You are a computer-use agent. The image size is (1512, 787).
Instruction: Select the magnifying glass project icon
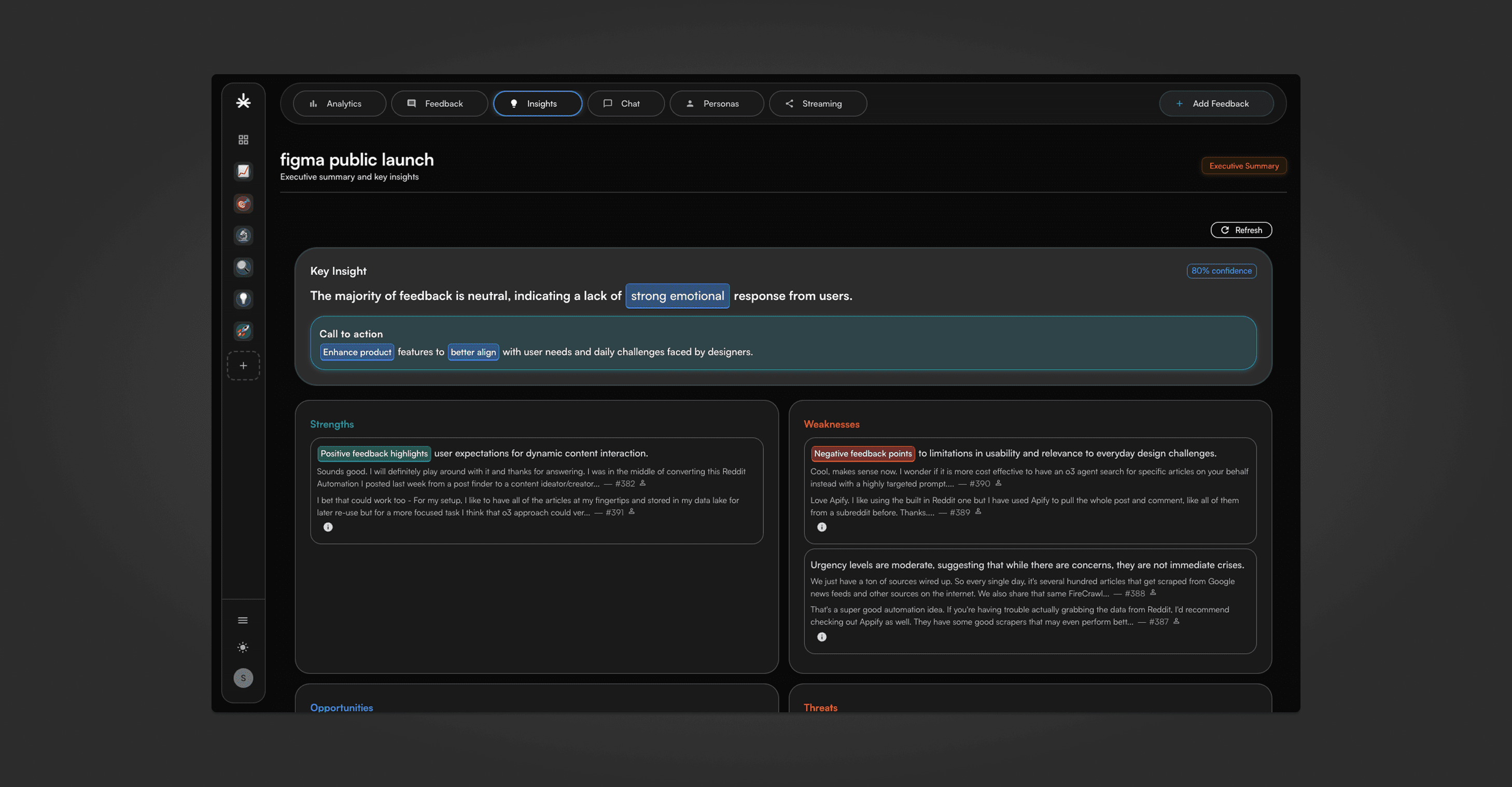click(x=243, y=267)
